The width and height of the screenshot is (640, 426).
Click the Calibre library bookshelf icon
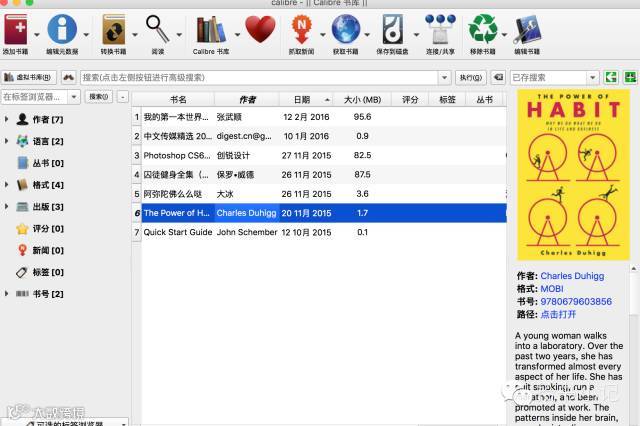[x=211, y=29]
